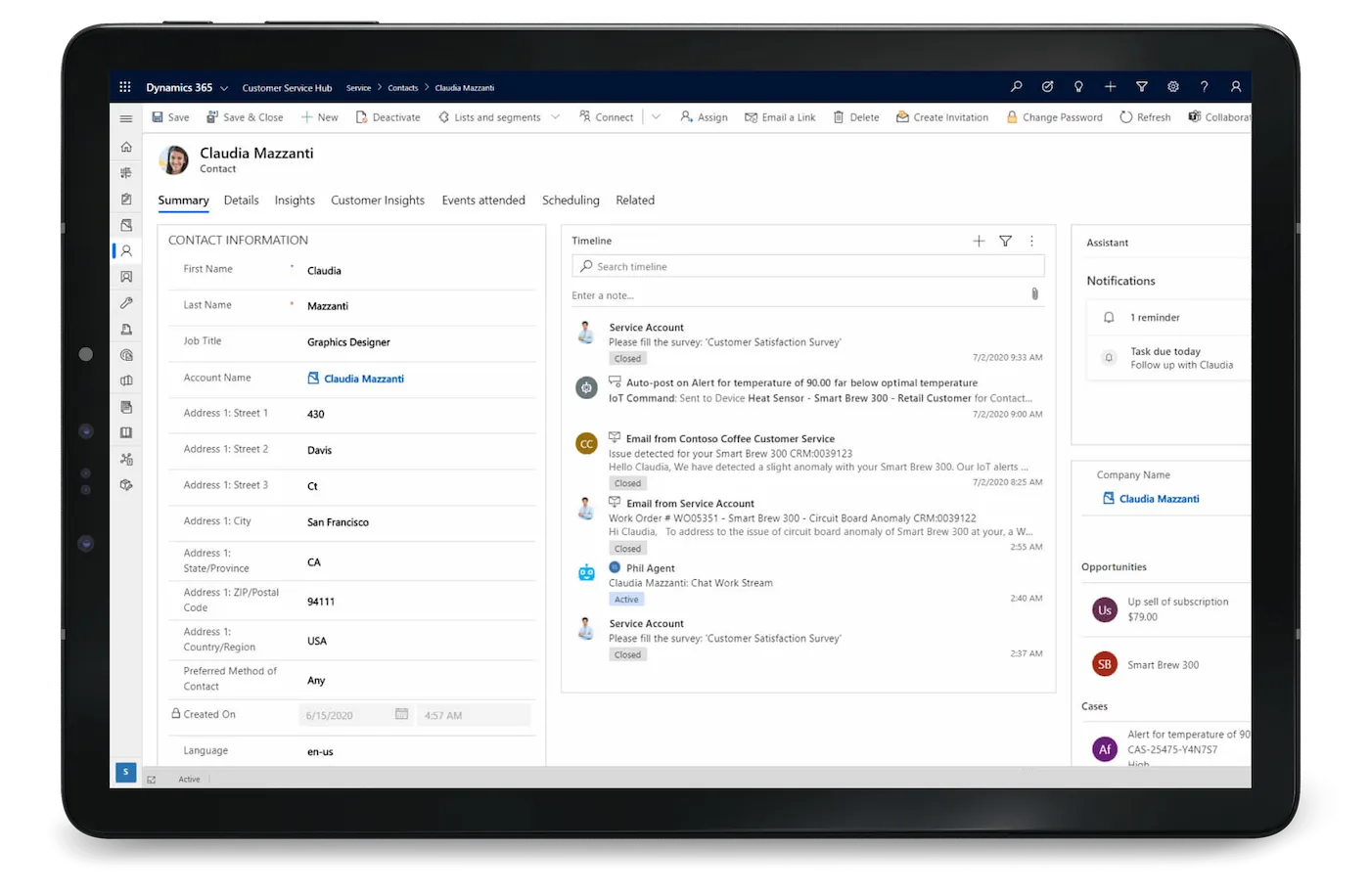
Task: Click Email a Link
Action: 780,117
